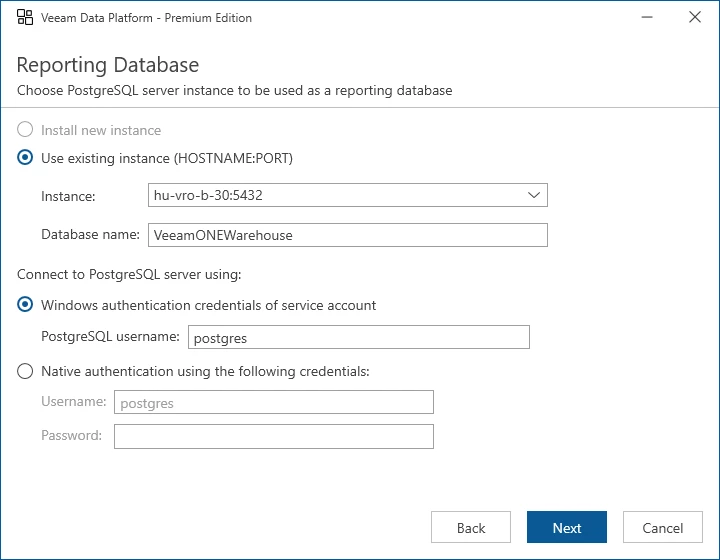Screen dimensions: 720x560
Task: Click the Reporting Database heading
Action: pyautogui.click(x=108, y=65)
